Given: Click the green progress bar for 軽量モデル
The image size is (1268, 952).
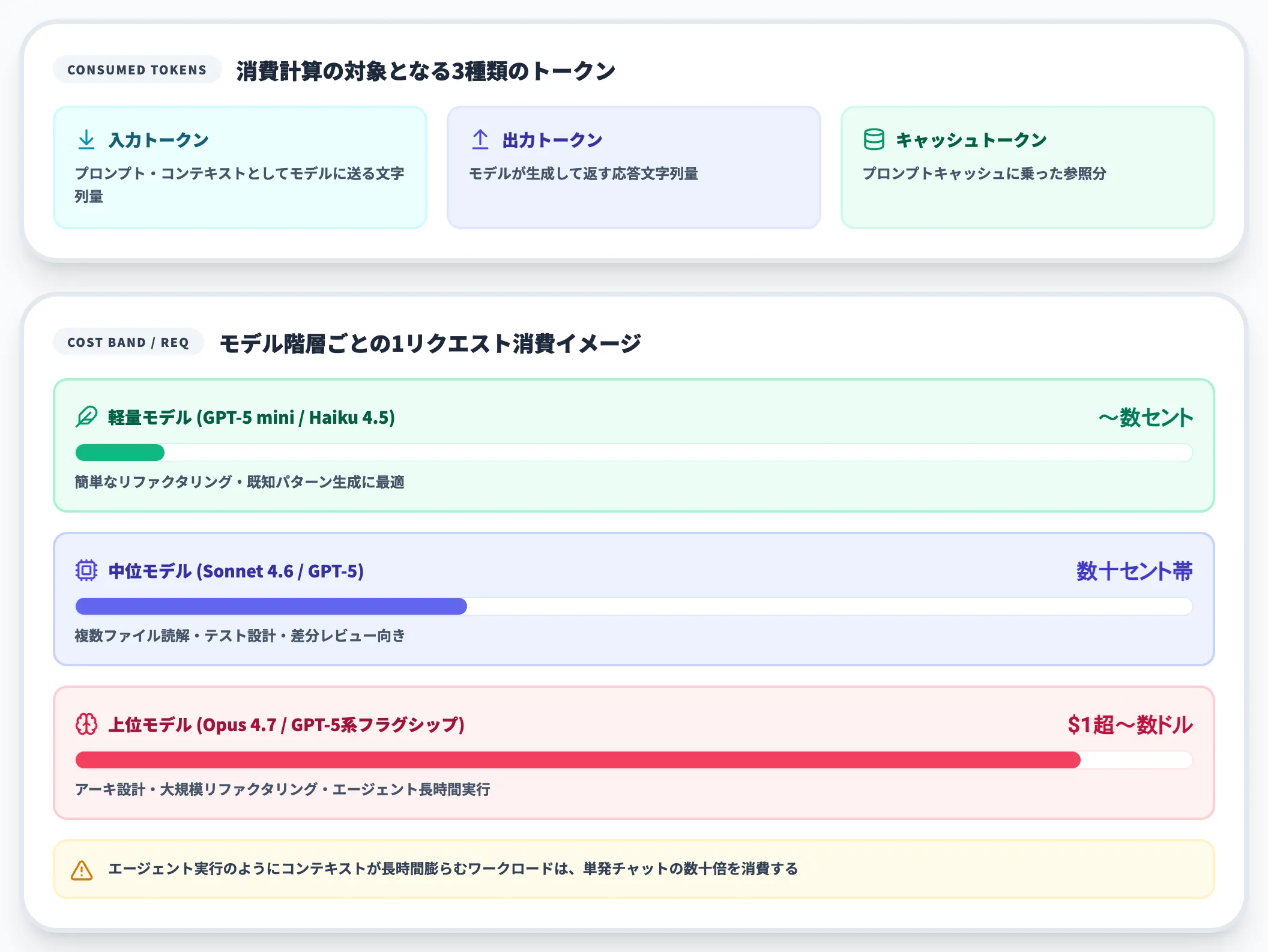Looking at the screenshot, I should tap(120, 453).
